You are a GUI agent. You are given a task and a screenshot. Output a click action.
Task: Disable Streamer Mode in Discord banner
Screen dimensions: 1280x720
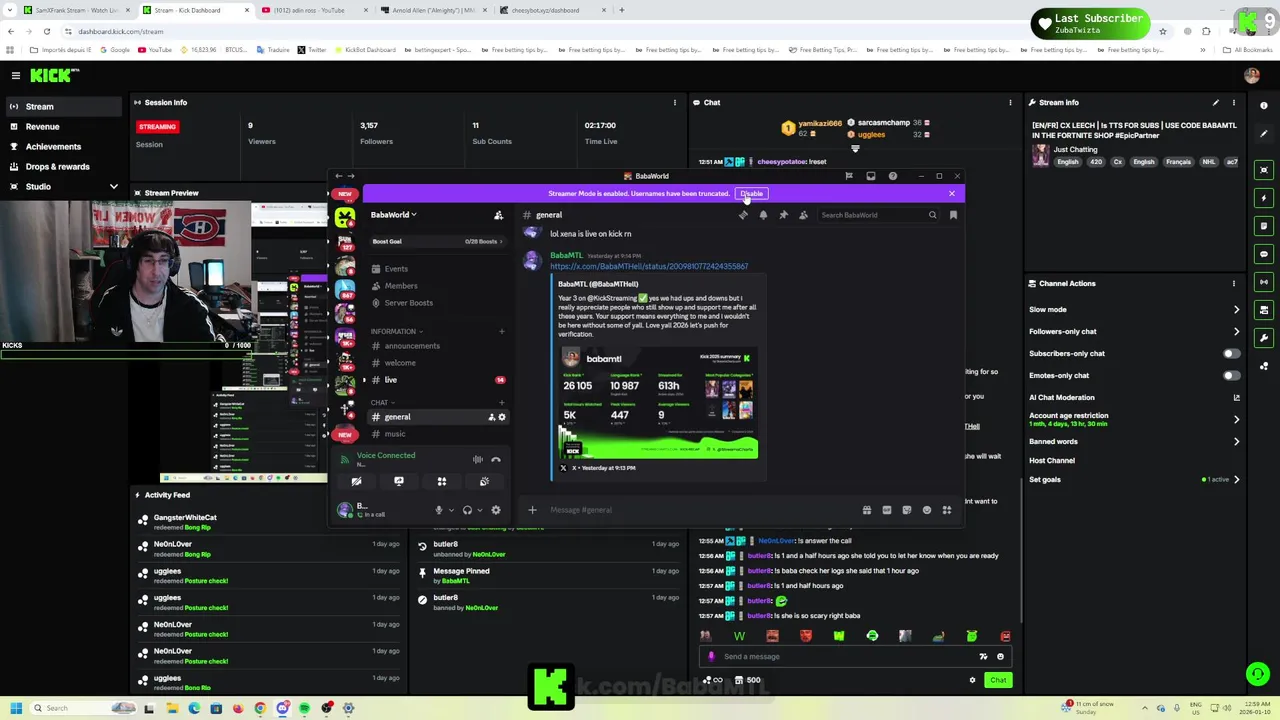pyautogui.click(x=751, y=194)
